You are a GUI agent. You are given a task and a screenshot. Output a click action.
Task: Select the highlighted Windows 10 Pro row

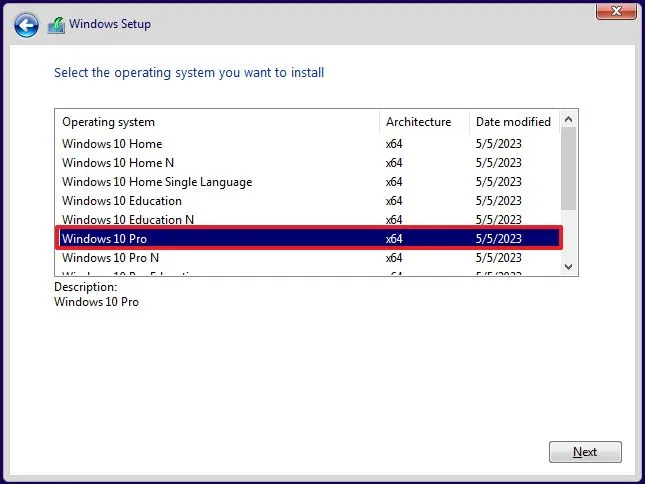tap(309, 239)
